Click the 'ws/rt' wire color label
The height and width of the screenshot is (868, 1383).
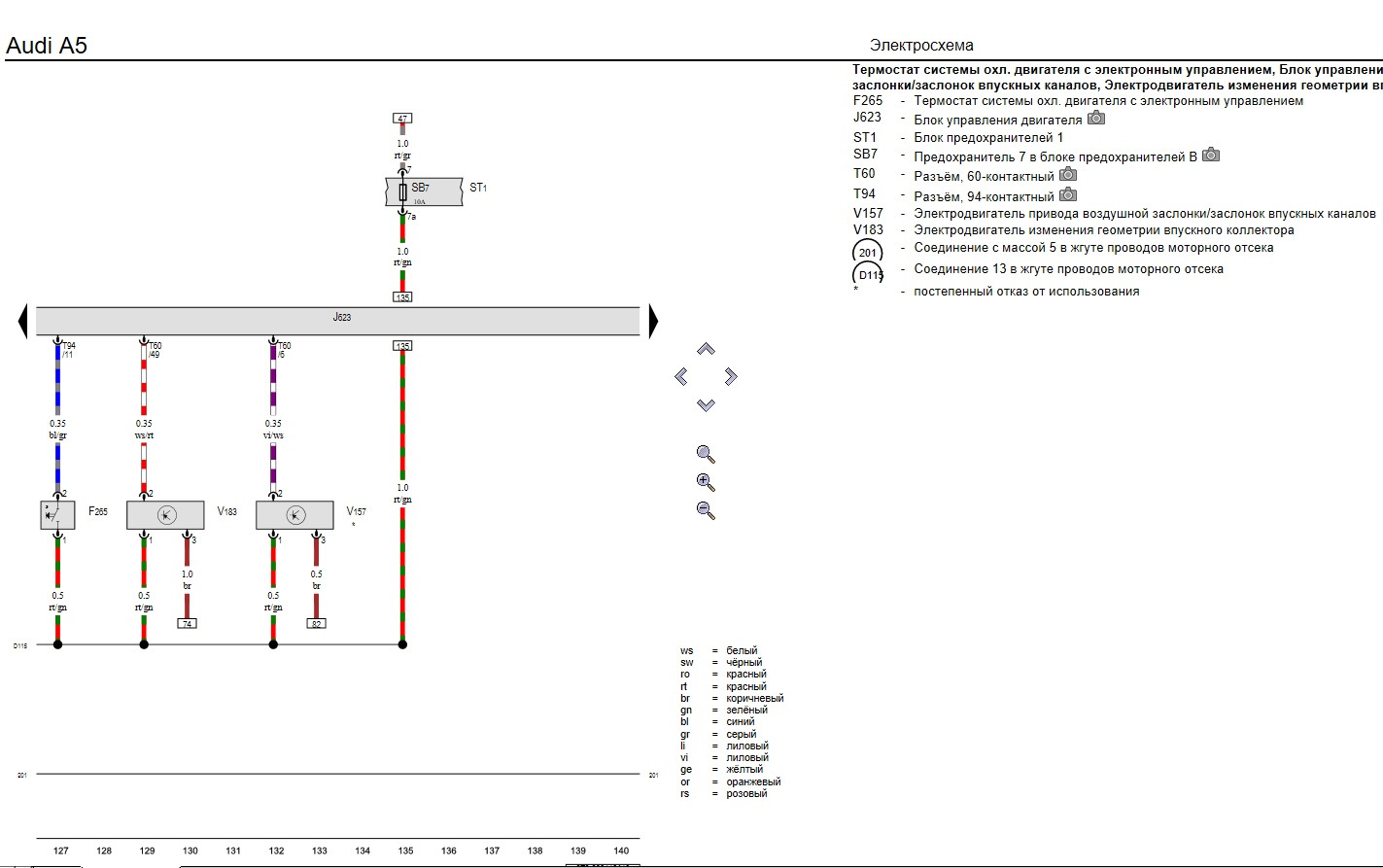pyautogui.click(x=144, y=435)
